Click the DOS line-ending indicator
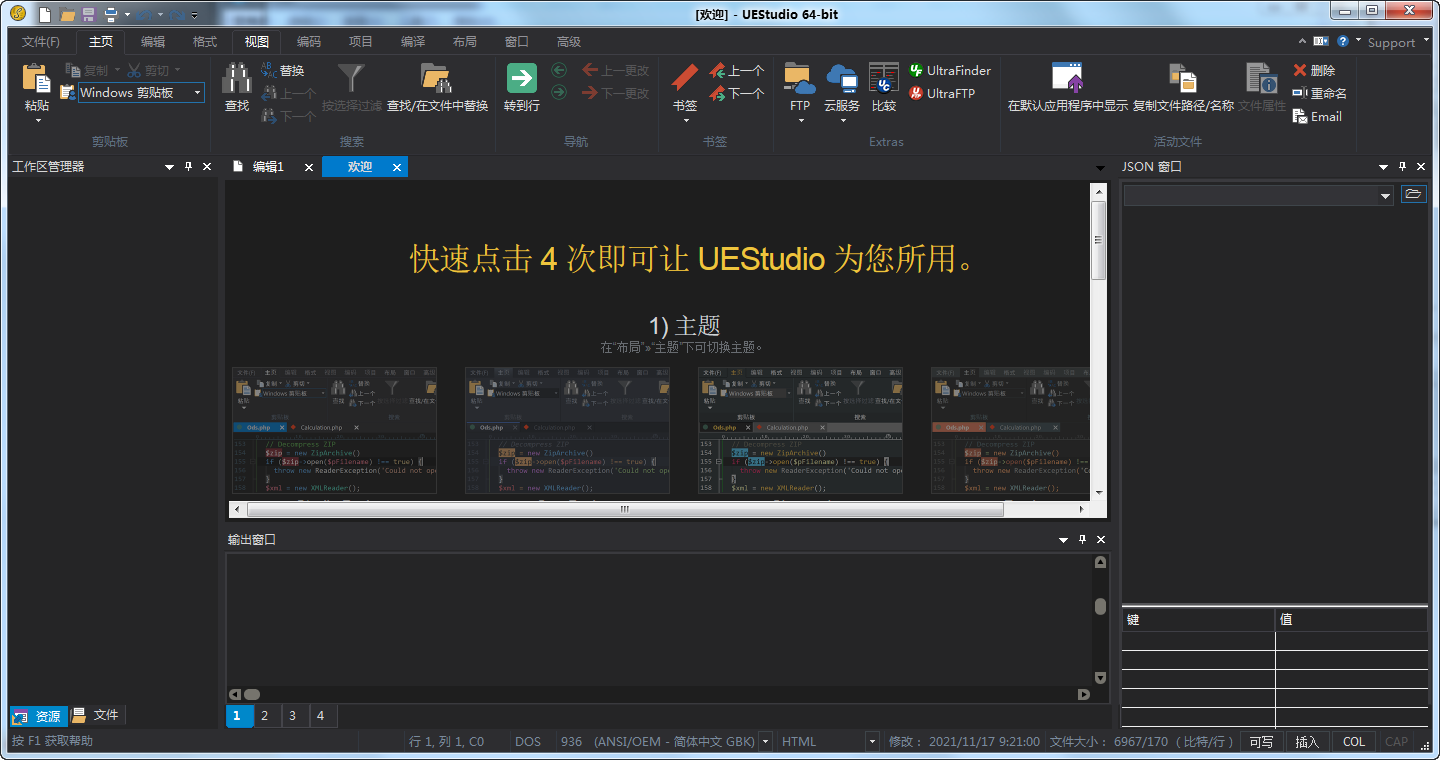This screenshot has width=1440, height=760. click(528, 742)
